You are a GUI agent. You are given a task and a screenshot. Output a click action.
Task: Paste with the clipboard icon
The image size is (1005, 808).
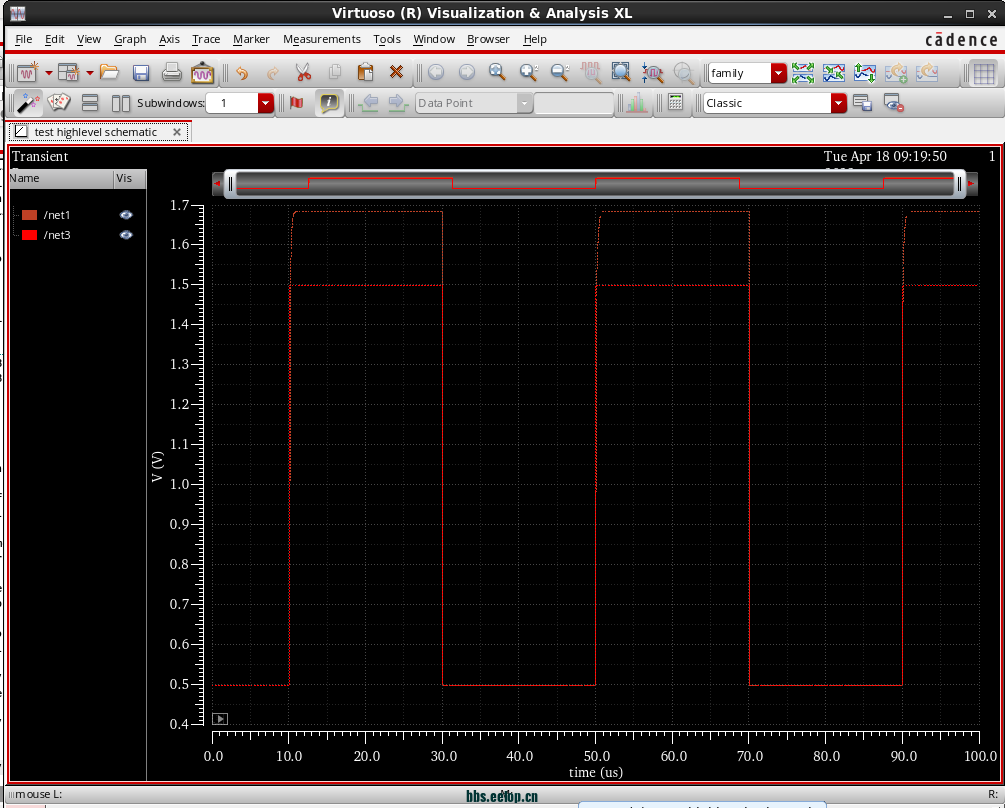365,72
